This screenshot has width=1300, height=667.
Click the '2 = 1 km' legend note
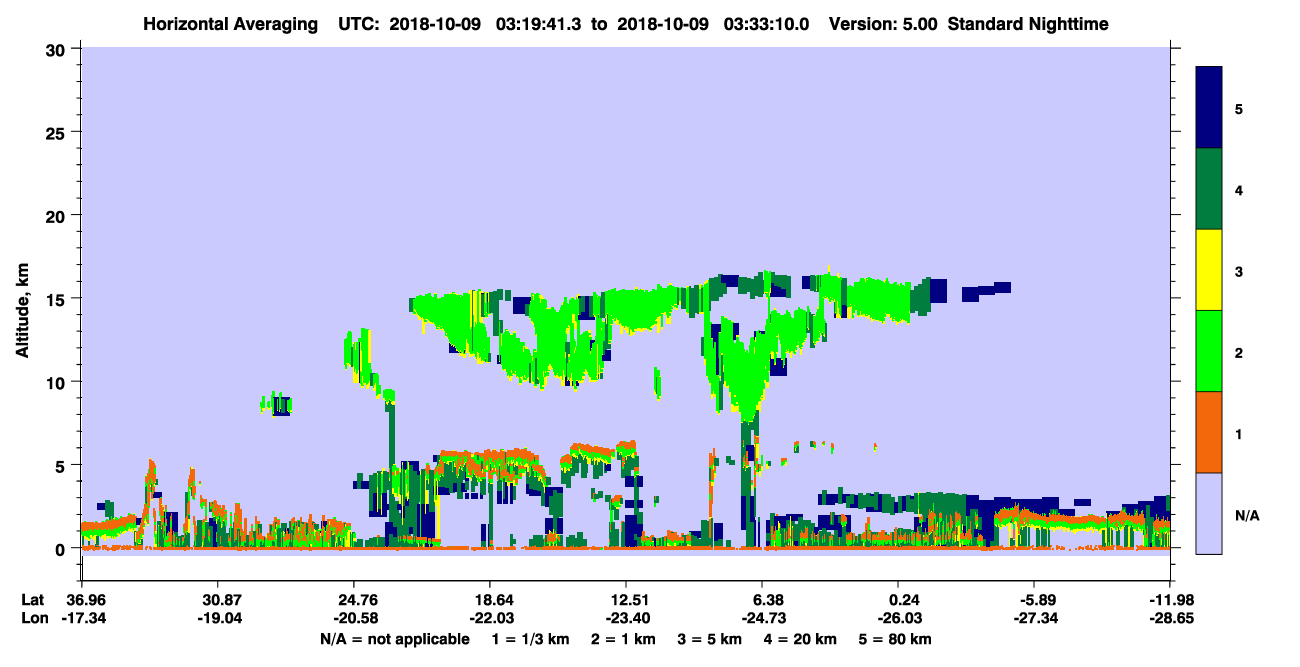(x=625, y=639)
